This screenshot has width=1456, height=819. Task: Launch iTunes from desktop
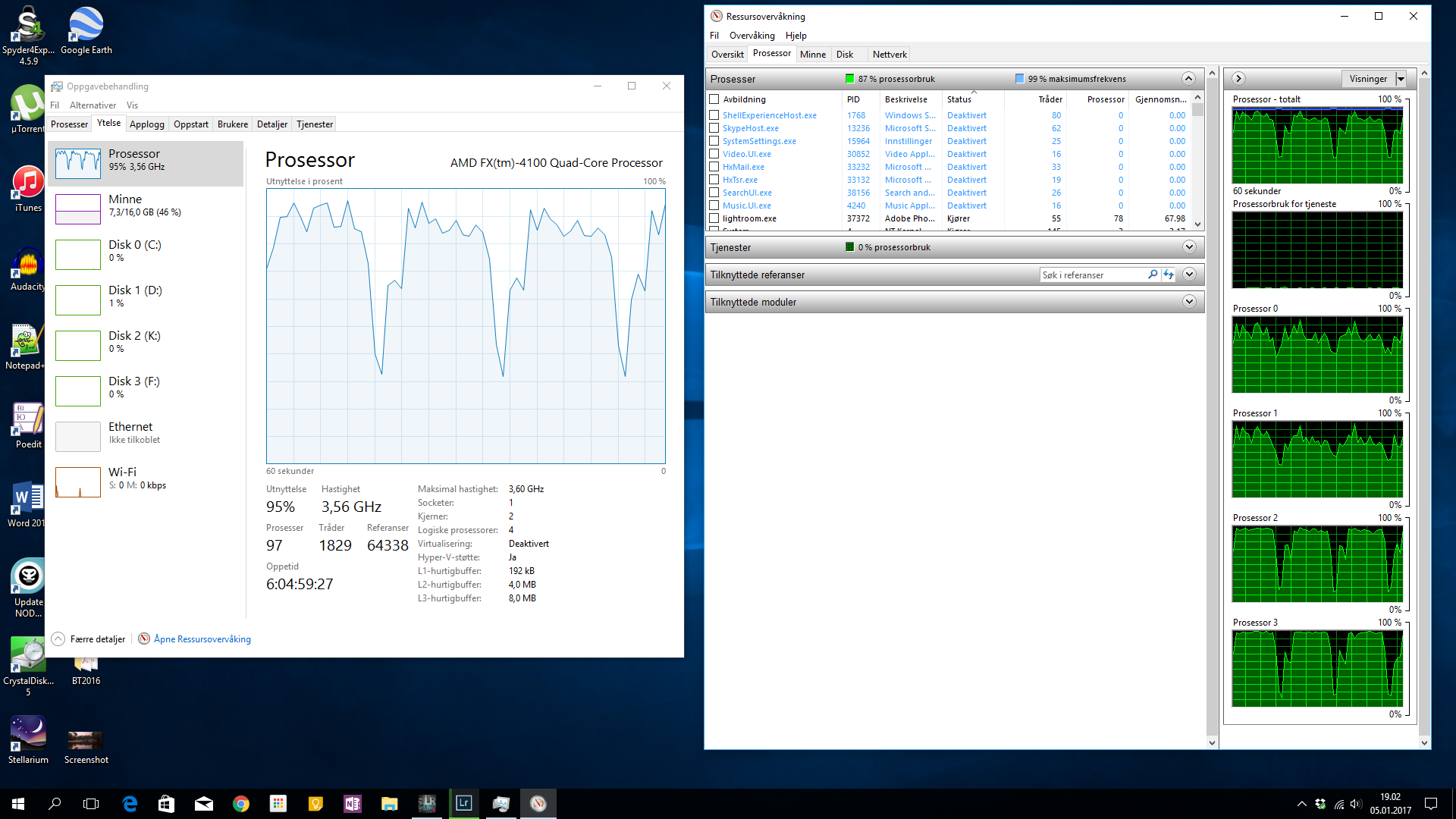click(28, 190)
